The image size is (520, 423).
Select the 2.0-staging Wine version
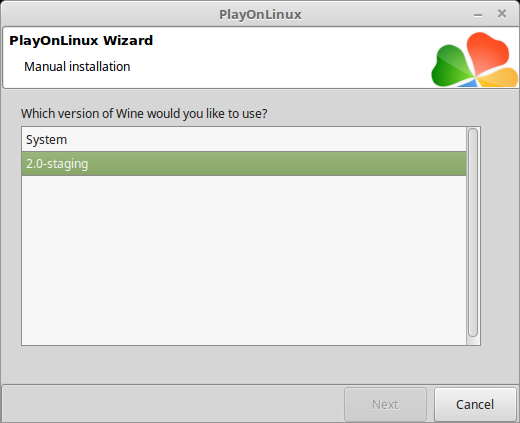coord(244,164)
